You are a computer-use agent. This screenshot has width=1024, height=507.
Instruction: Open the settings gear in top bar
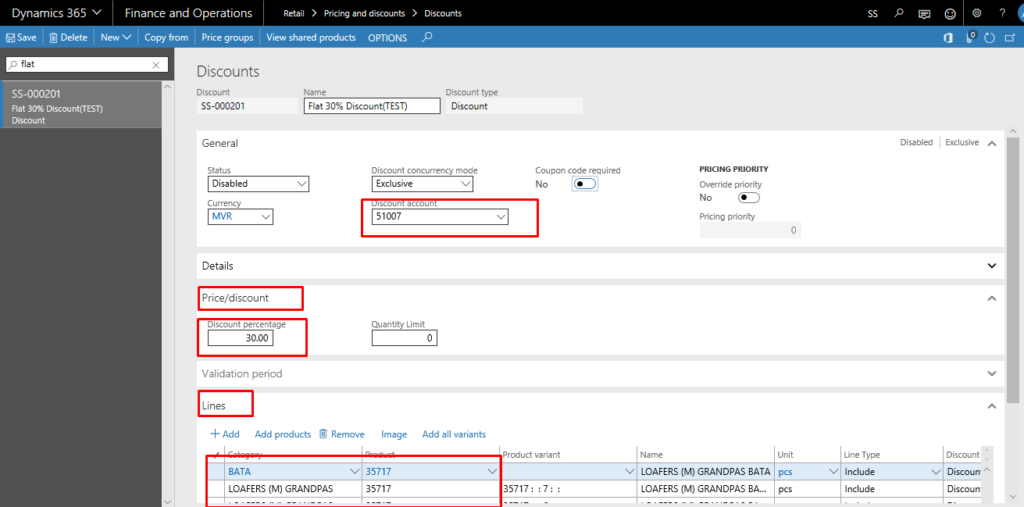click(x=975, y=13)
